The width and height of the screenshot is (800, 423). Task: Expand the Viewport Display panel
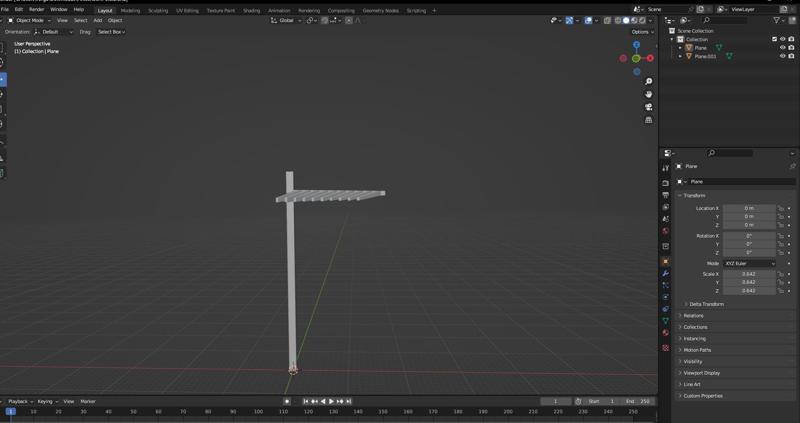(x=701, y=373)
